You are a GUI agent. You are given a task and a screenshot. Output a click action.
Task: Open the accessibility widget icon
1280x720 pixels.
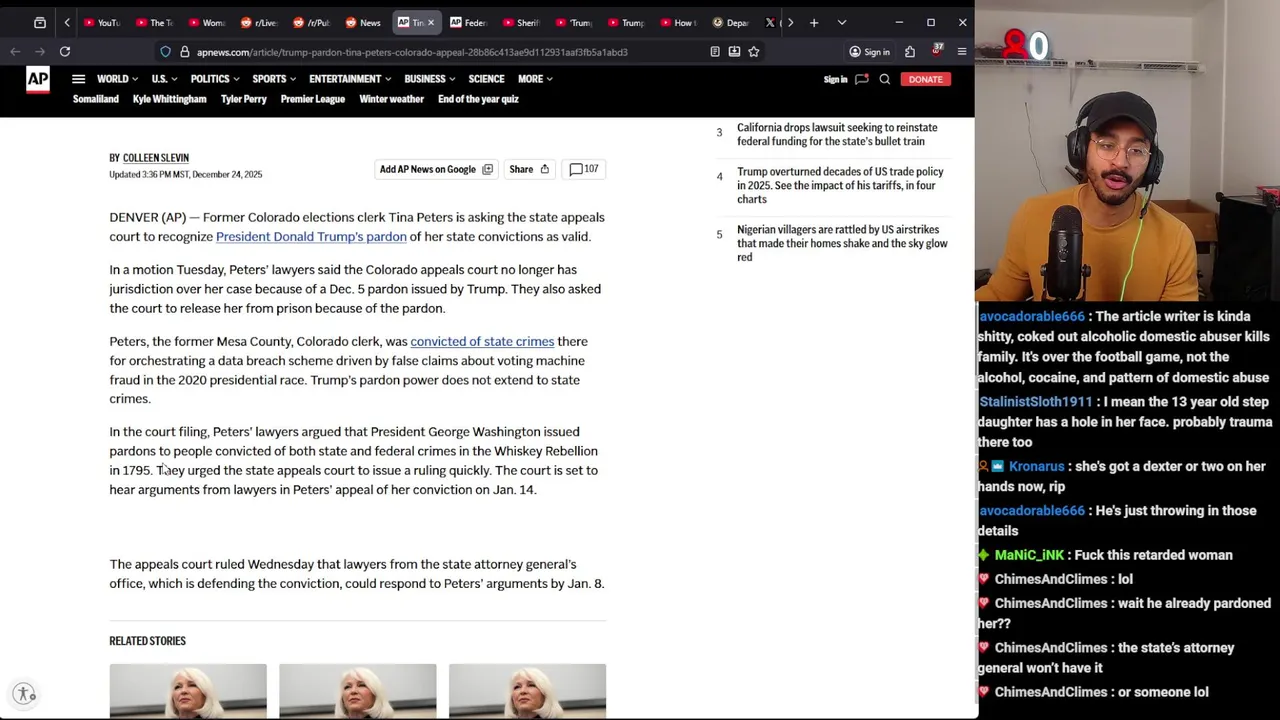pyautogui.click(x=24, y=693)
